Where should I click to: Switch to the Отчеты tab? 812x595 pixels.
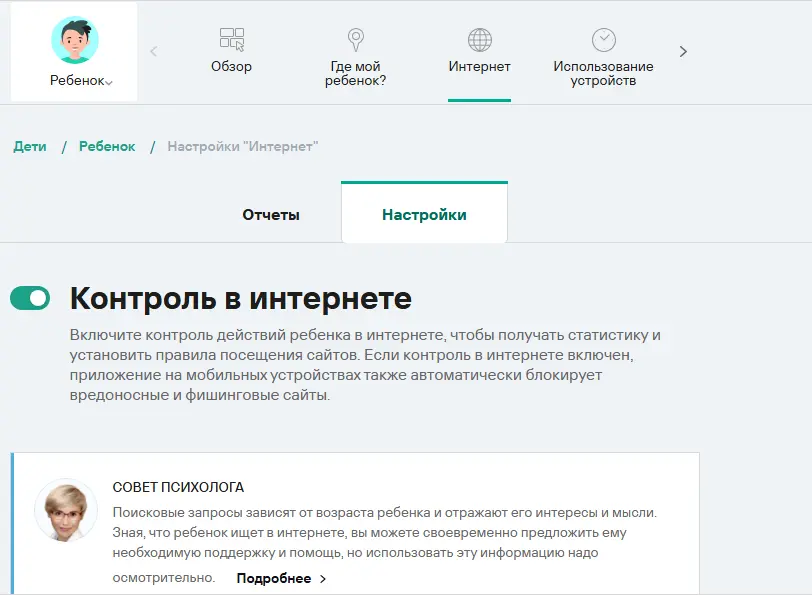[271, 215]
